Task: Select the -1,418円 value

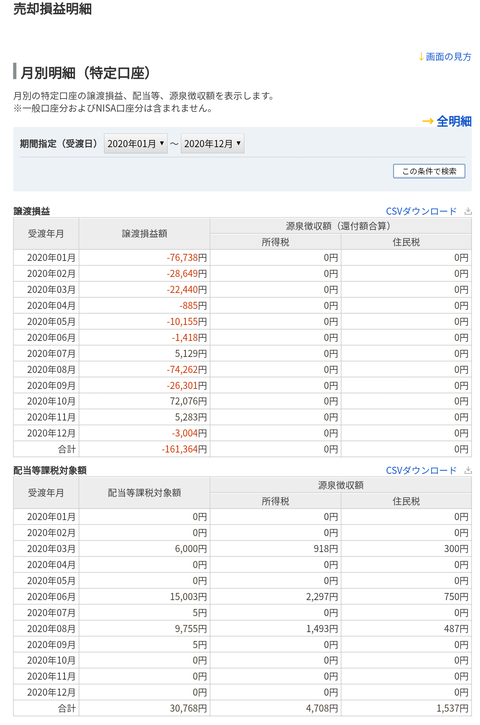Action: 189,338
